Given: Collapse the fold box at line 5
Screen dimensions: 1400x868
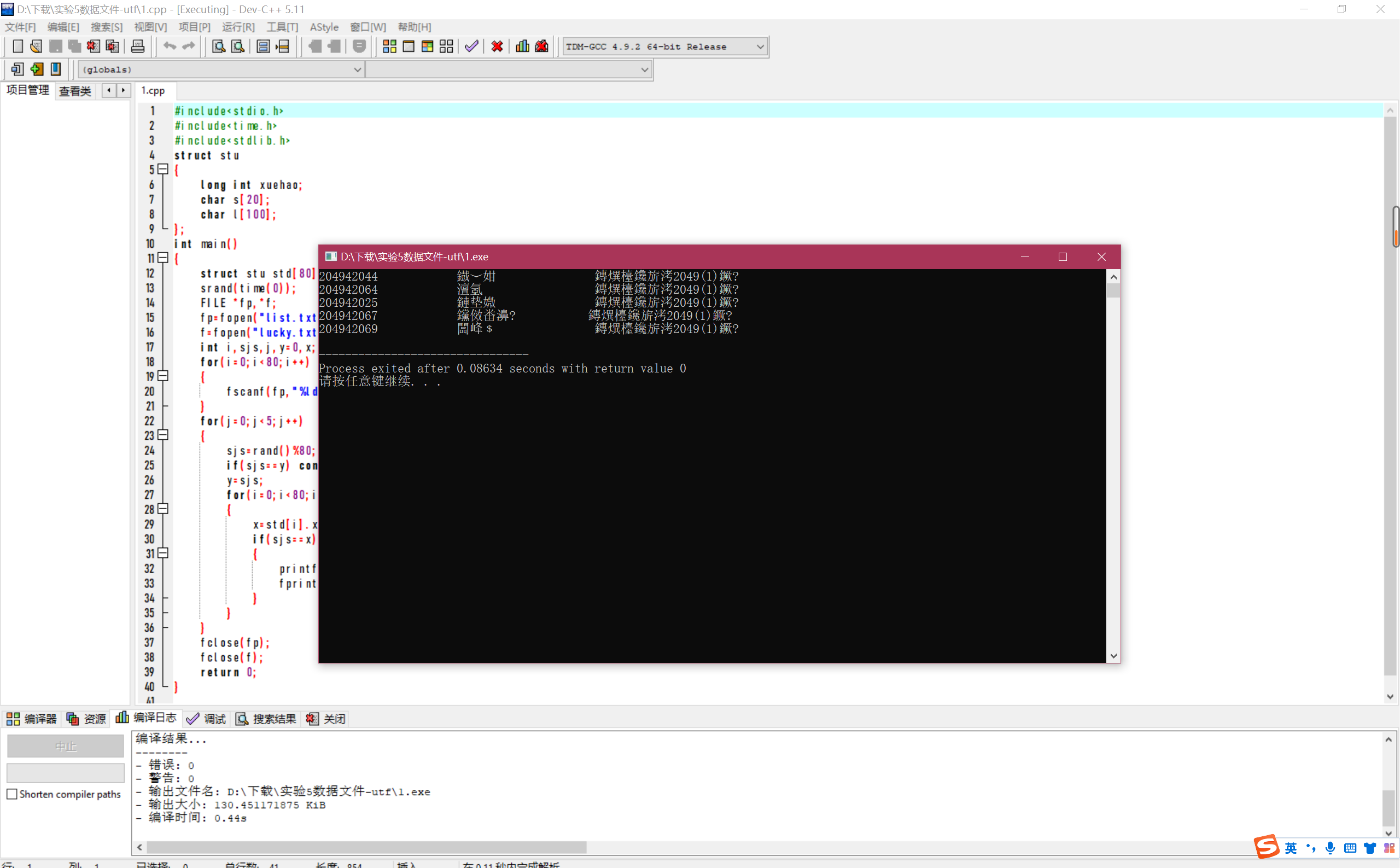Looking at the screenshot, I should pyautogui.click(x=163, y=170).
